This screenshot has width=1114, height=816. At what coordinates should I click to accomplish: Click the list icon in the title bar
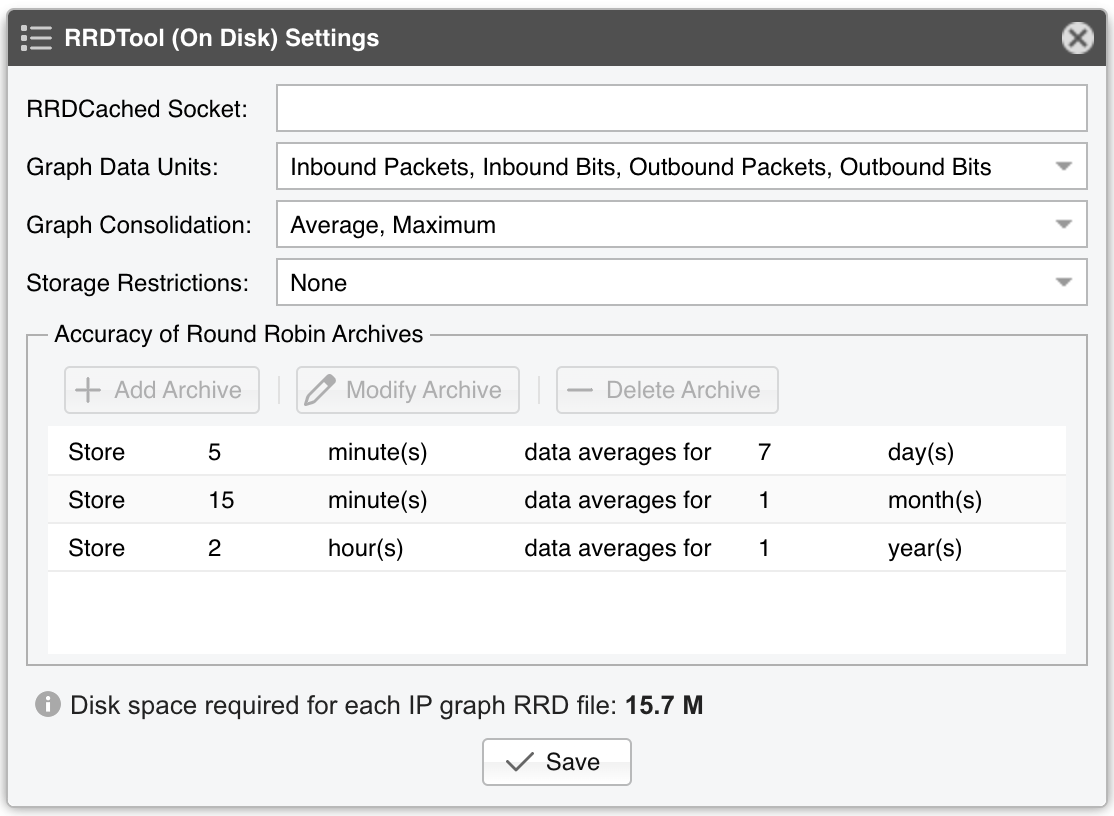click(x=36, y=38)
